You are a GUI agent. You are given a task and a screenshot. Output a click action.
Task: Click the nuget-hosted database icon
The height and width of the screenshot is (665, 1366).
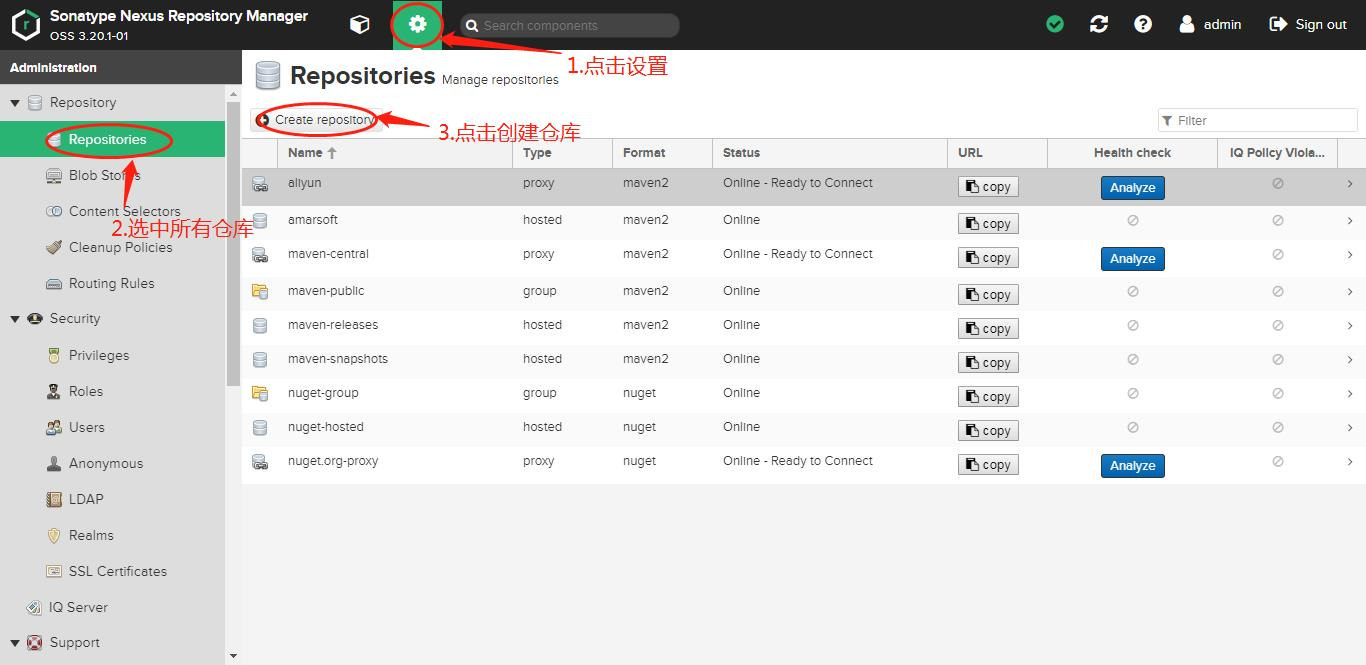click(x=260, y=428)
